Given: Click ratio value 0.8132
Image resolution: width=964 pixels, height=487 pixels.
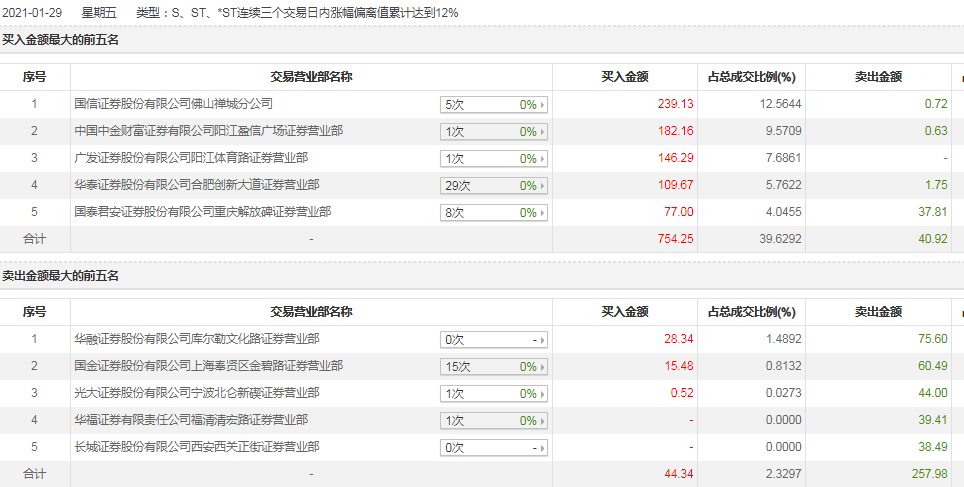Looking at the screenshot, I should pyautogui.click(x=783, y=366).
